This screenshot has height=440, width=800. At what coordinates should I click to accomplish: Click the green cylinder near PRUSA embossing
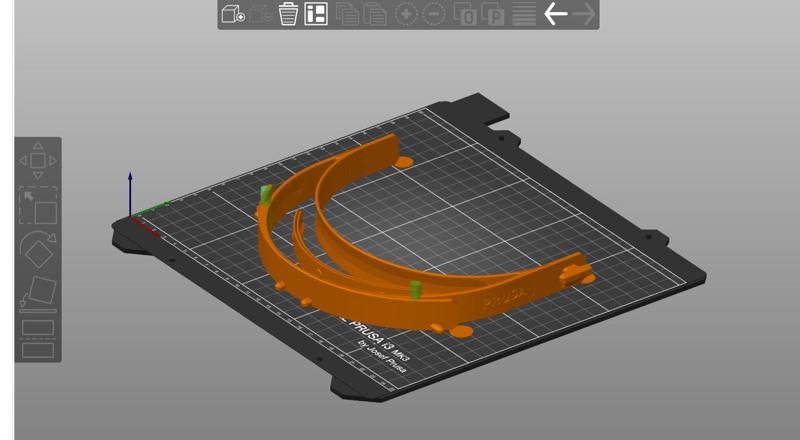[416, 289]
